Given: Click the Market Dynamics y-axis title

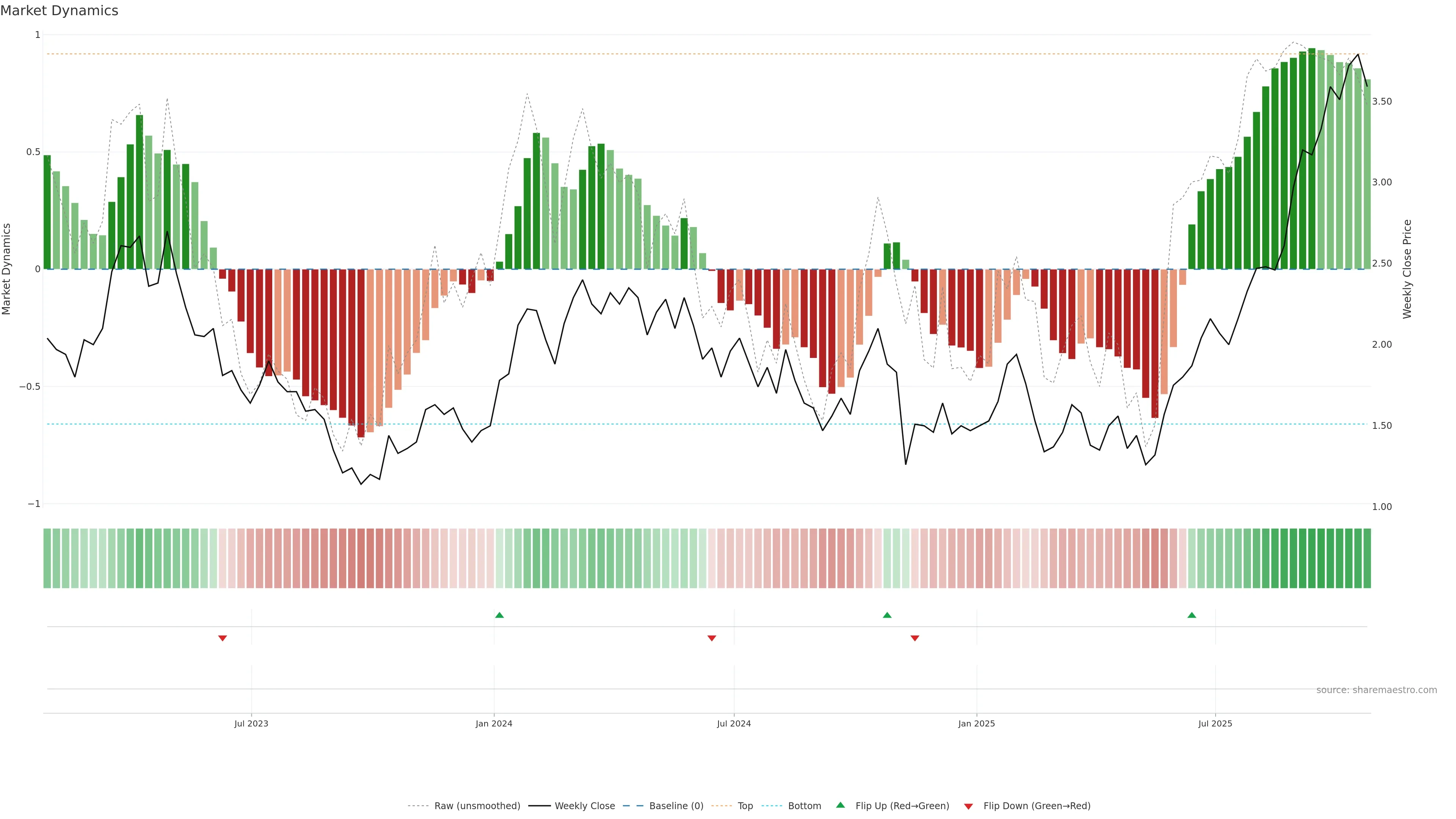Looking at the screenshot, I should point(7,269).
